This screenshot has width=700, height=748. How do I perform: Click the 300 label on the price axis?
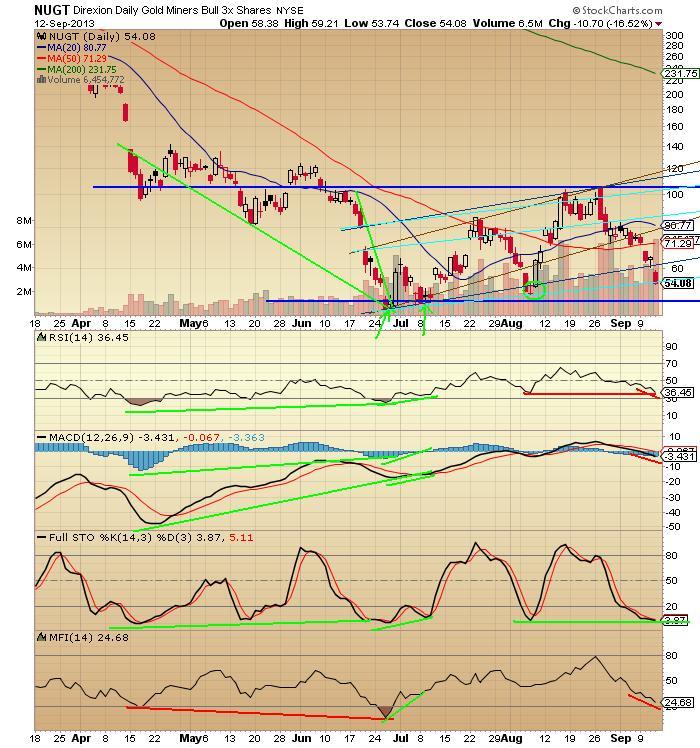pos(675,36)
